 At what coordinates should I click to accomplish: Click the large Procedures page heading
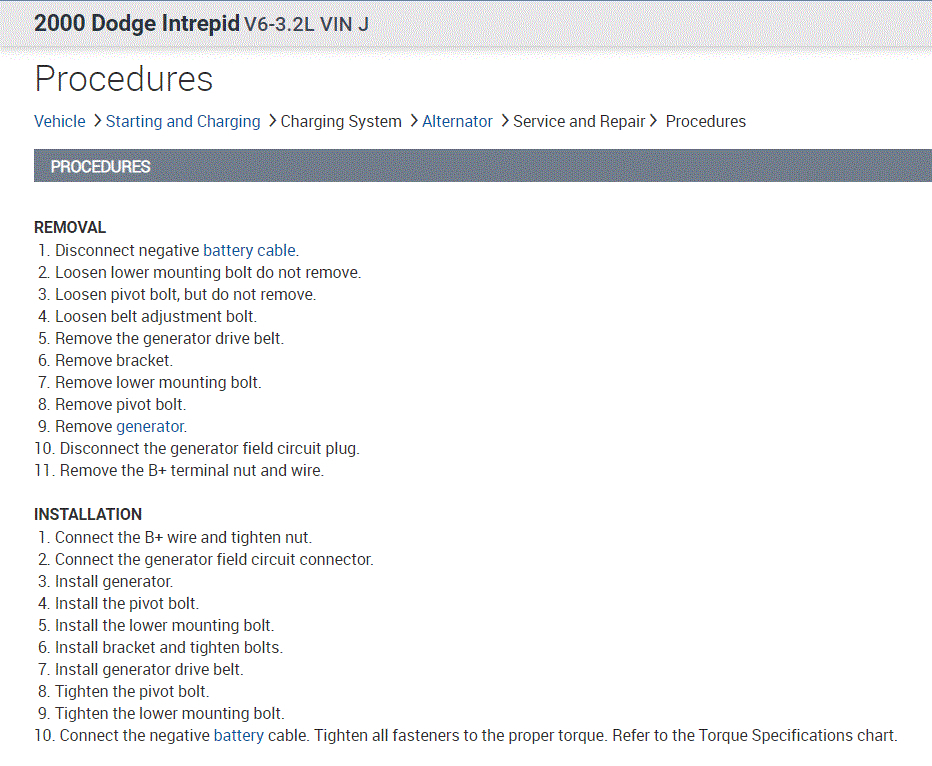point(124,79)
